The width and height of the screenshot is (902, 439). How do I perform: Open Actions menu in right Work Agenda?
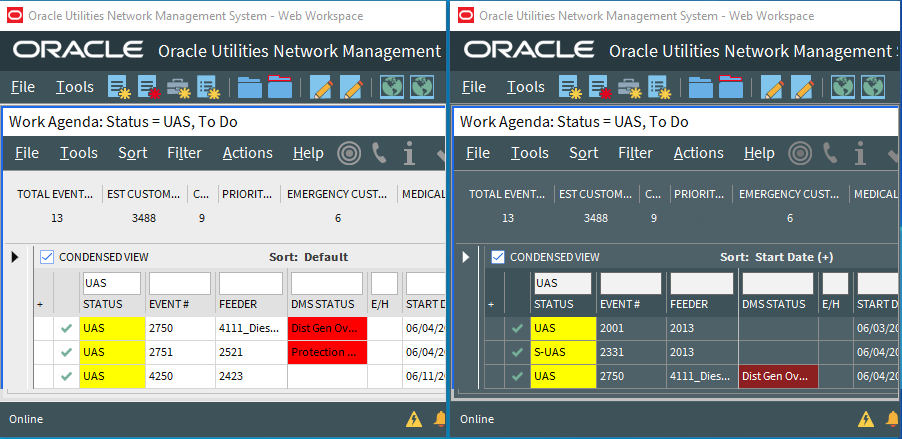pos(699,153)
